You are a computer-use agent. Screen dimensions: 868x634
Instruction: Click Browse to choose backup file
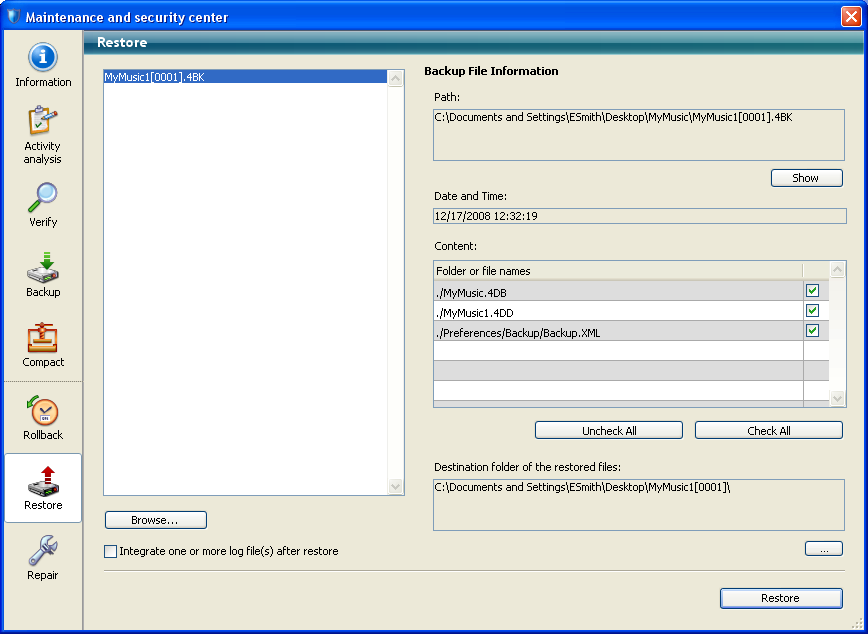[155, 520]
